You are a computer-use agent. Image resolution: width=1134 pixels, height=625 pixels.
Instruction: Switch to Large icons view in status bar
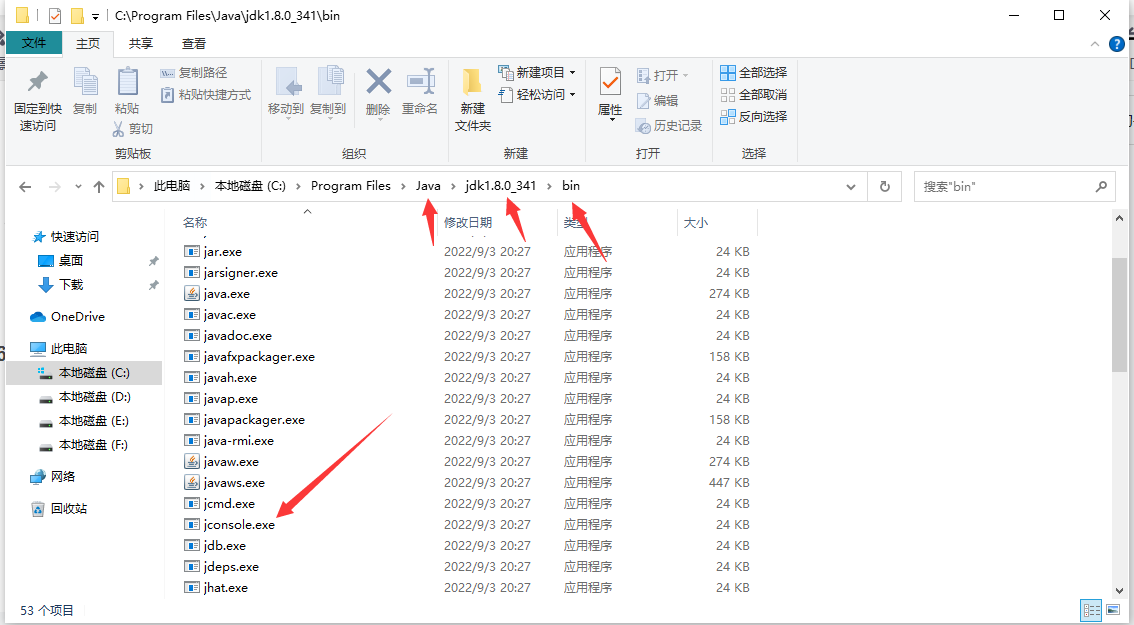[x=1112, y=609]
